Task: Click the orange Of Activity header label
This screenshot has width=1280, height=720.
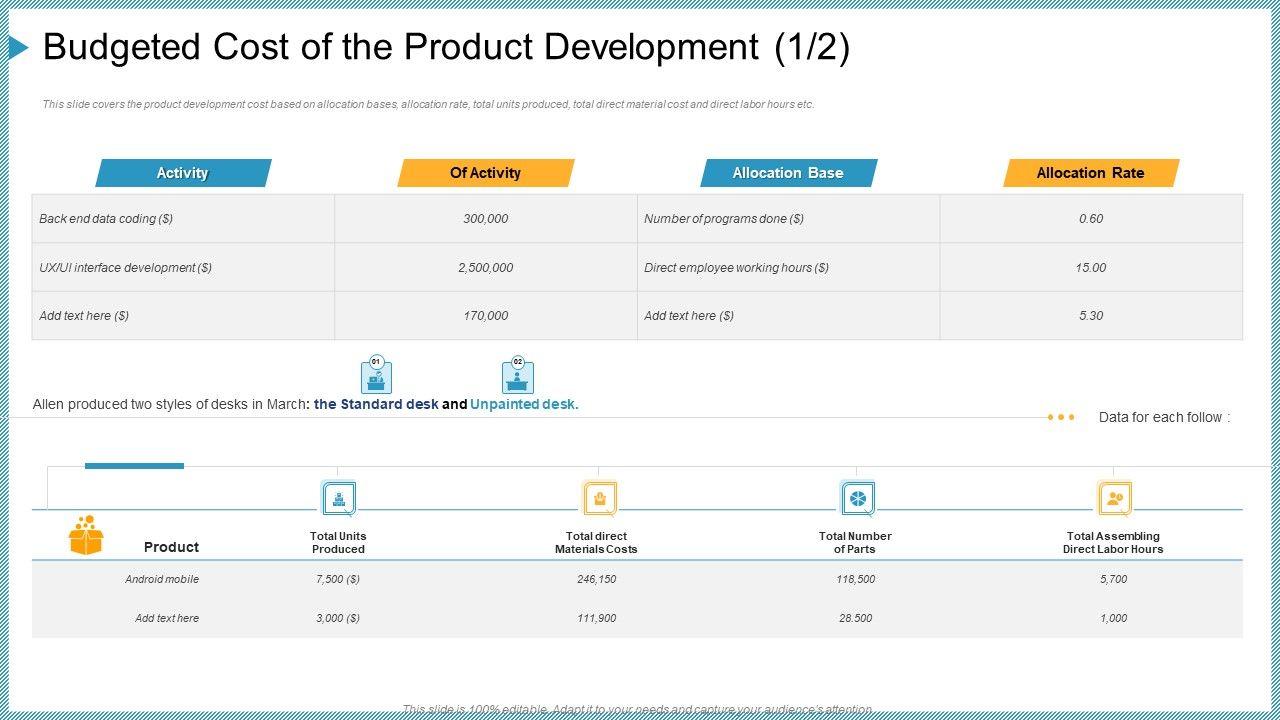Action: tap(486, 173)
